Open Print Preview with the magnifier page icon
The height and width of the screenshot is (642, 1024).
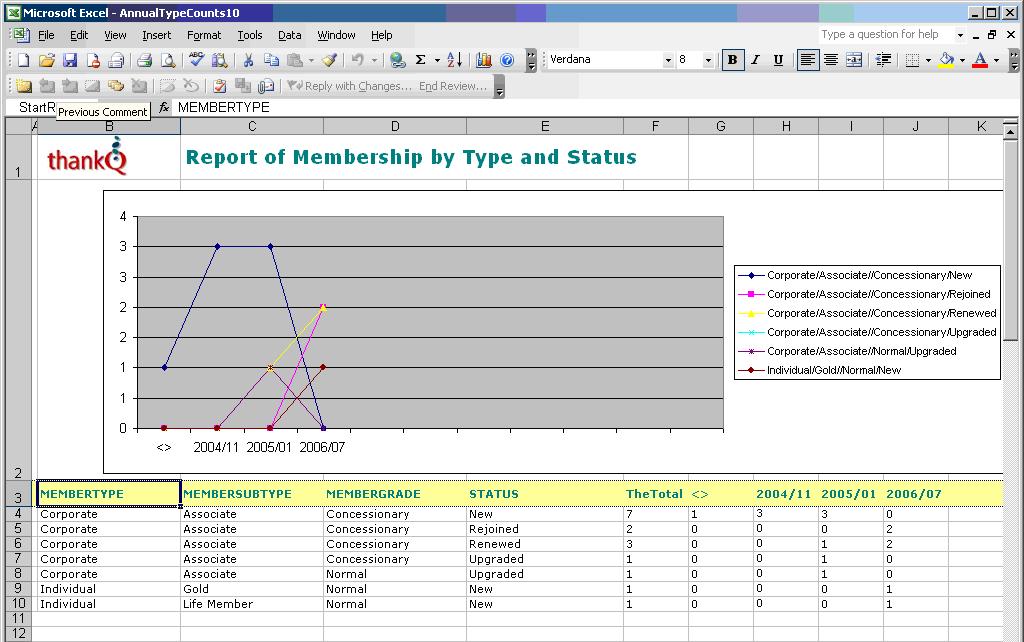168,60
